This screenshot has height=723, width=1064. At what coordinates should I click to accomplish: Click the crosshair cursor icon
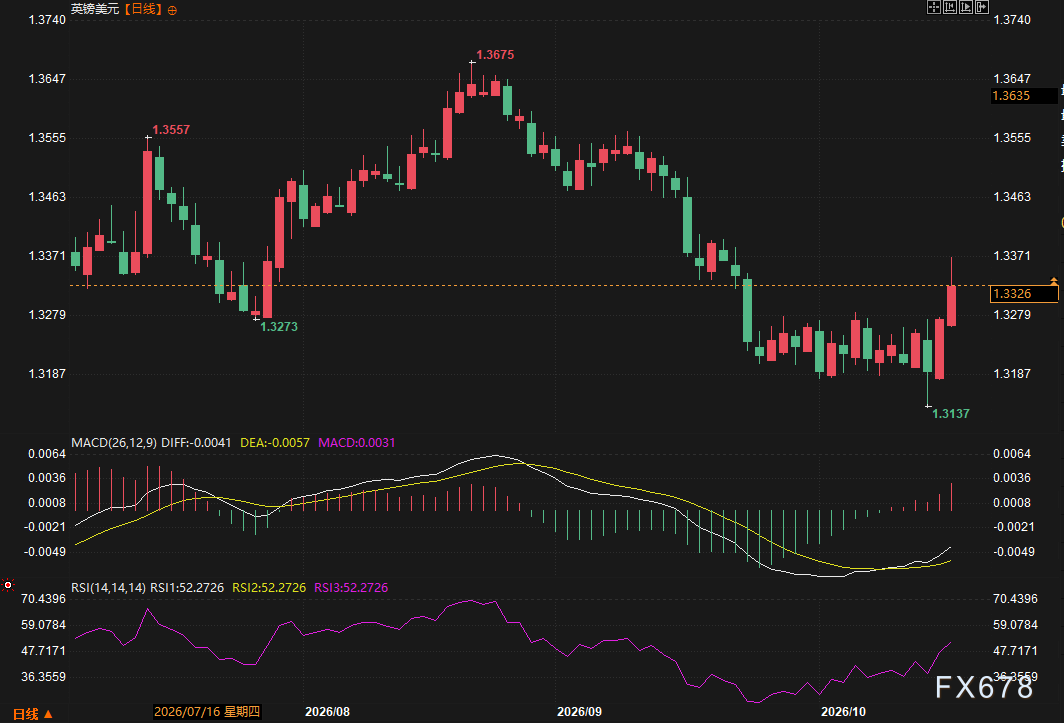934,7
